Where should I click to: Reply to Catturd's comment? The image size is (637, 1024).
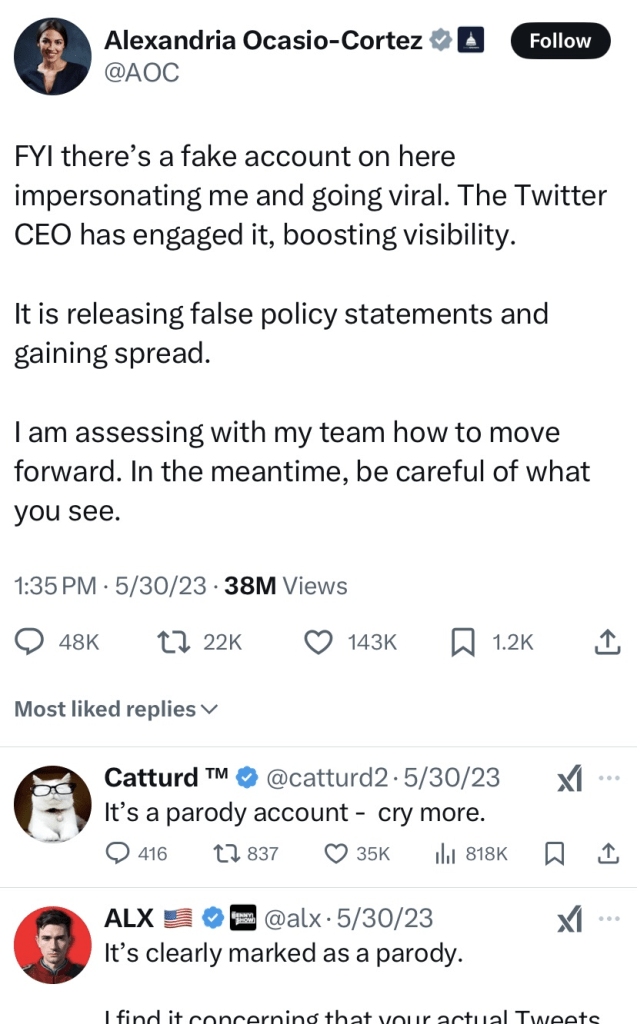118,853
